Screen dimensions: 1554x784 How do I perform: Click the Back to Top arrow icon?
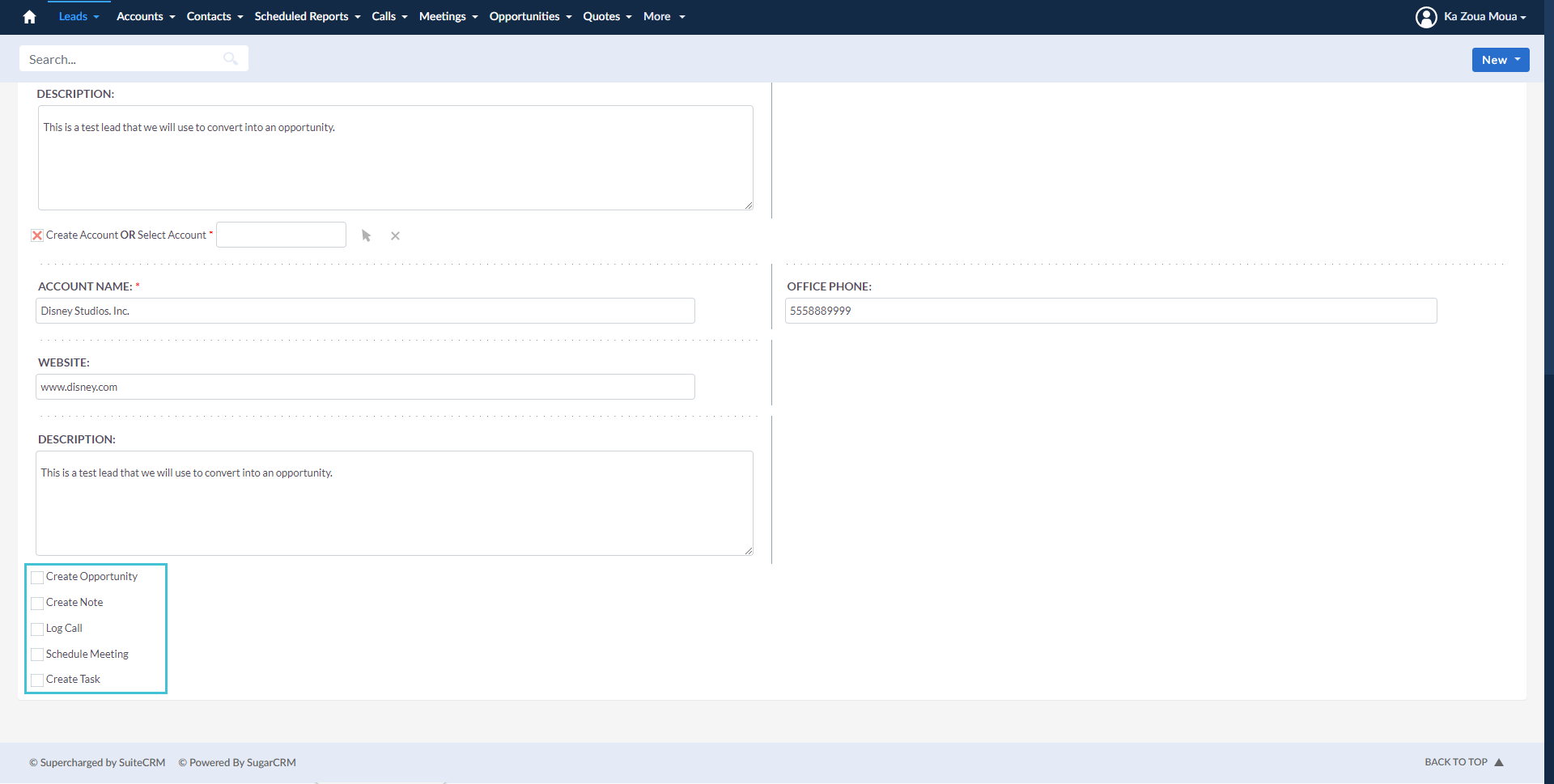pyautogui.click(x=1499, y=762)
